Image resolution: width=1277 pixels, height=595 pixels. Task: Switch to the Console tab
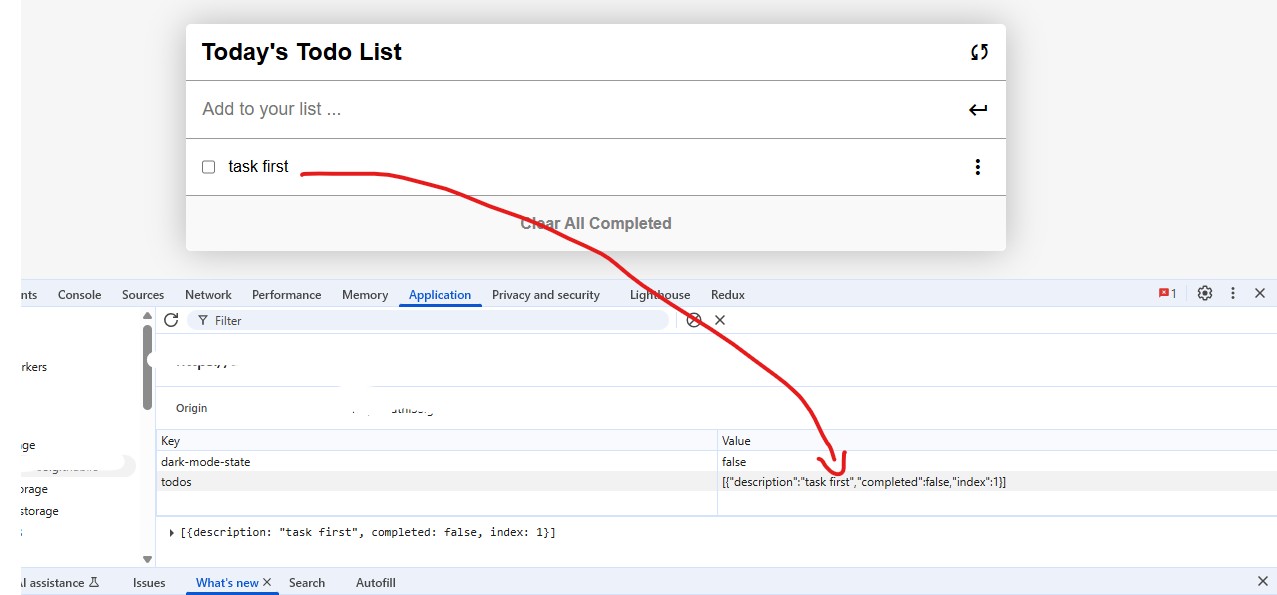pyautogui.click(x=79, y=295)
